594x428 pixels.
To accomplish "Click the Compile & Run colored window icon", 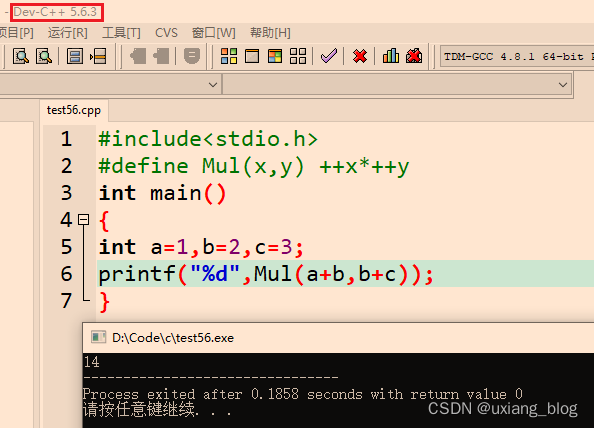I will [x=275, y=56].
